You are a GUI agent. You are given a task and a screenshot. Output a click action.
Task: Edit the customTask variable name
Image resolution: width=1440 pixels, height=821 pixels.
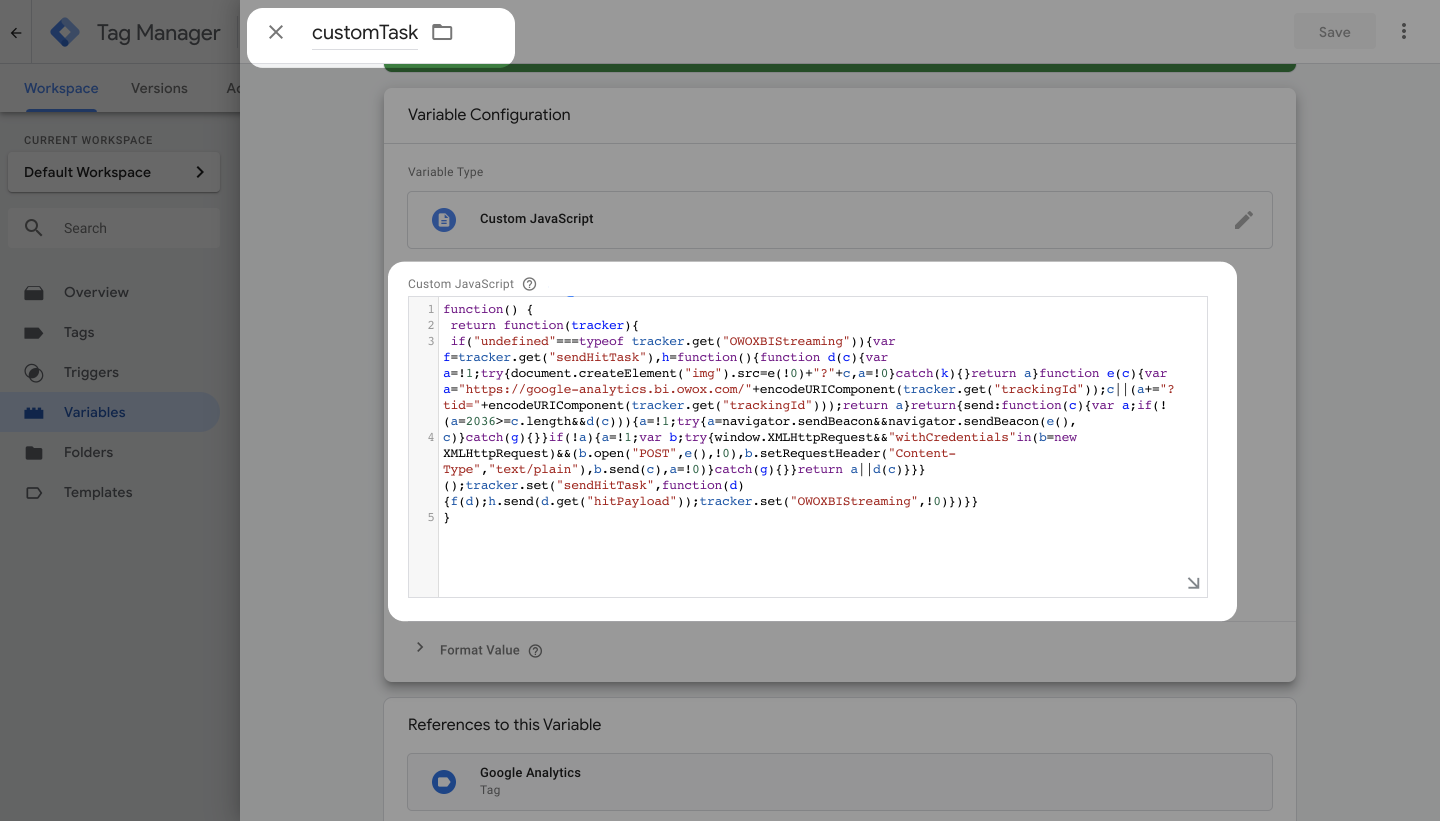pyautogui.click(x=365, y=32)
